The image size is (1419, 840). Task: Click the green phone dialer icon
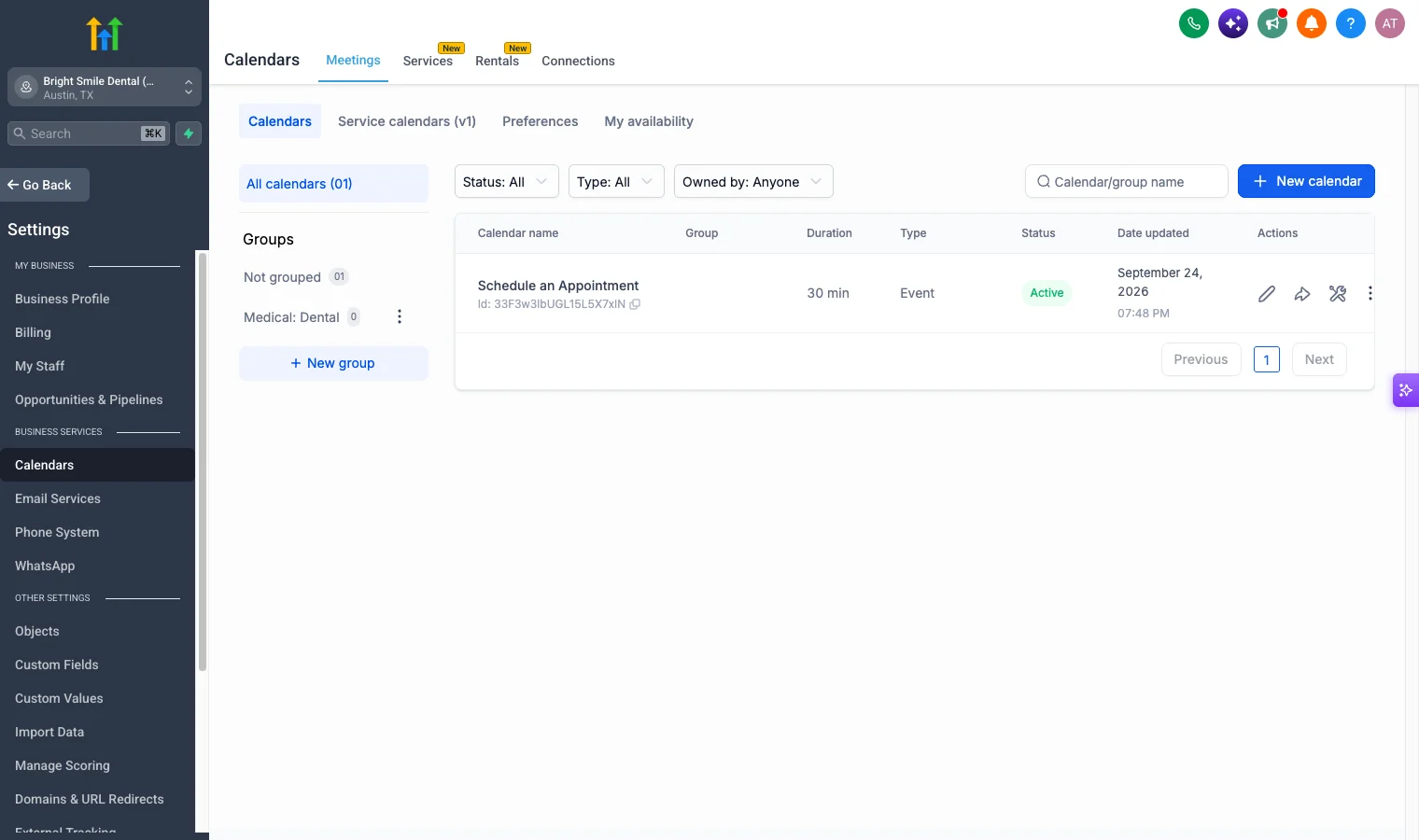tap(1194, 23)
